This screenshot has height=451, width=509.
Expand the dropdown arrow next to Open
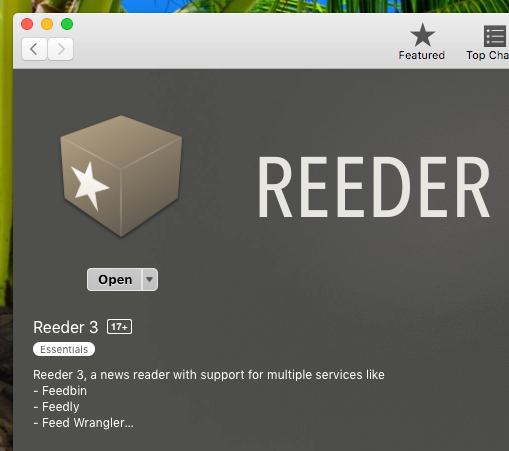(x=150, y=279)
